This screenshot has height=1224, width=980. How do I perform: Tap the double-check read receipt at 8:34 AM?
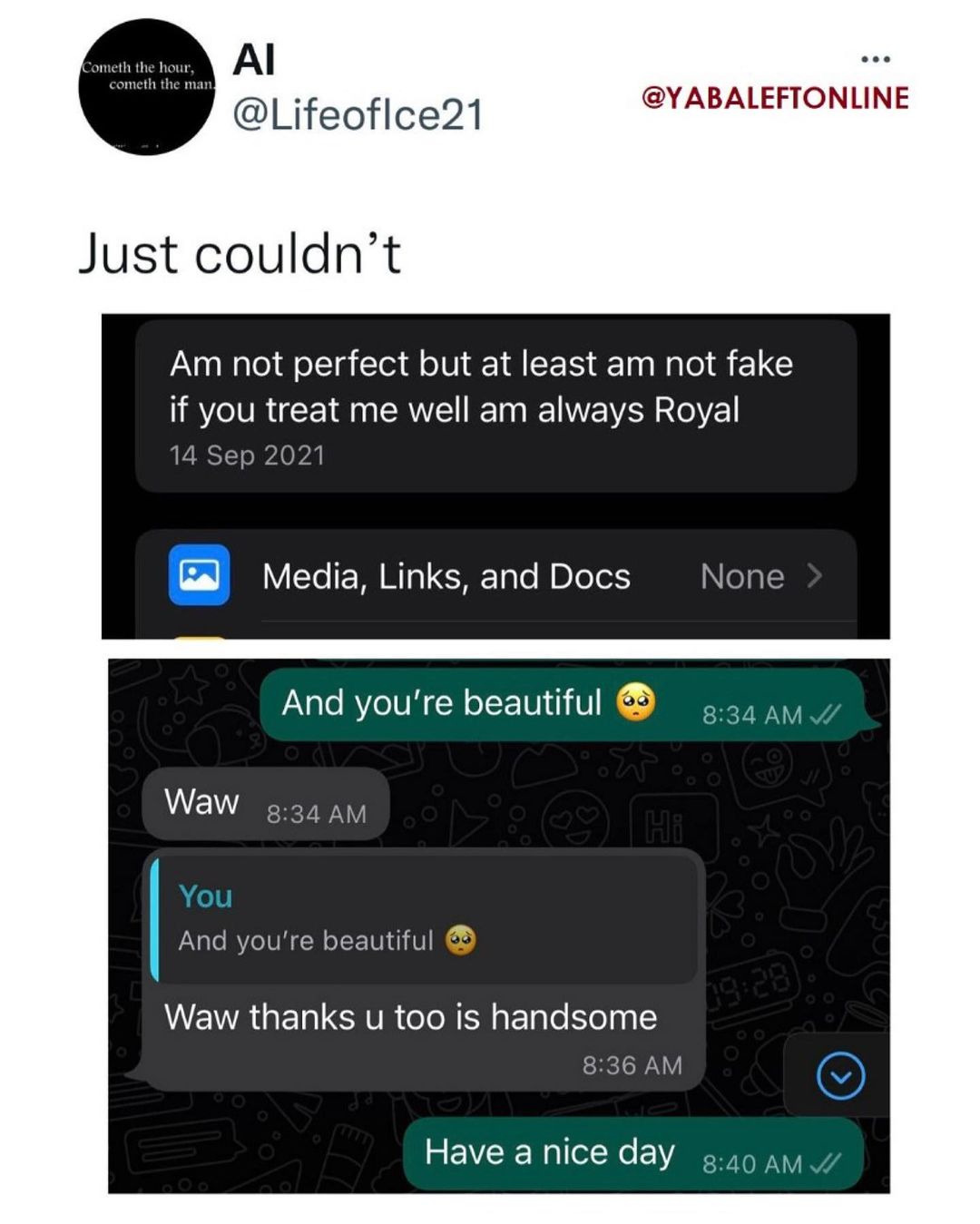point(826,715)
